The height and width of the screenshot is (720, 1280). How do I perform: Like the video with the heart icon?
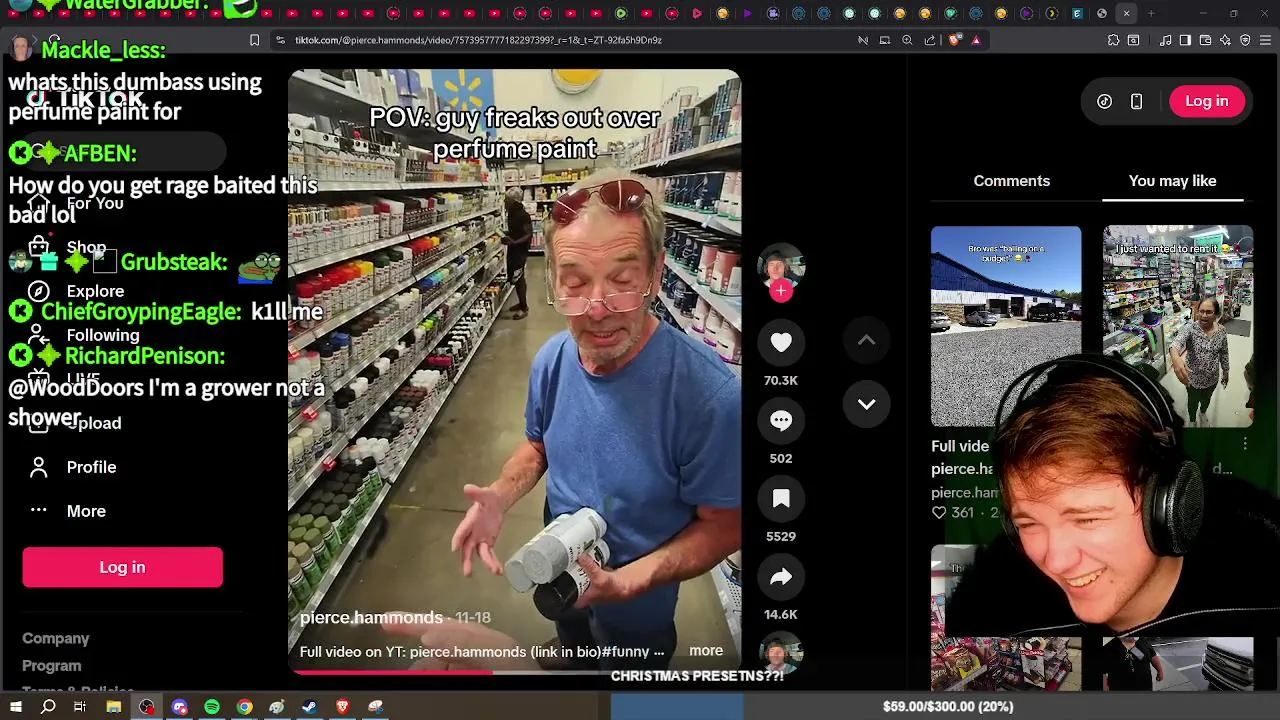coord(781,343)
